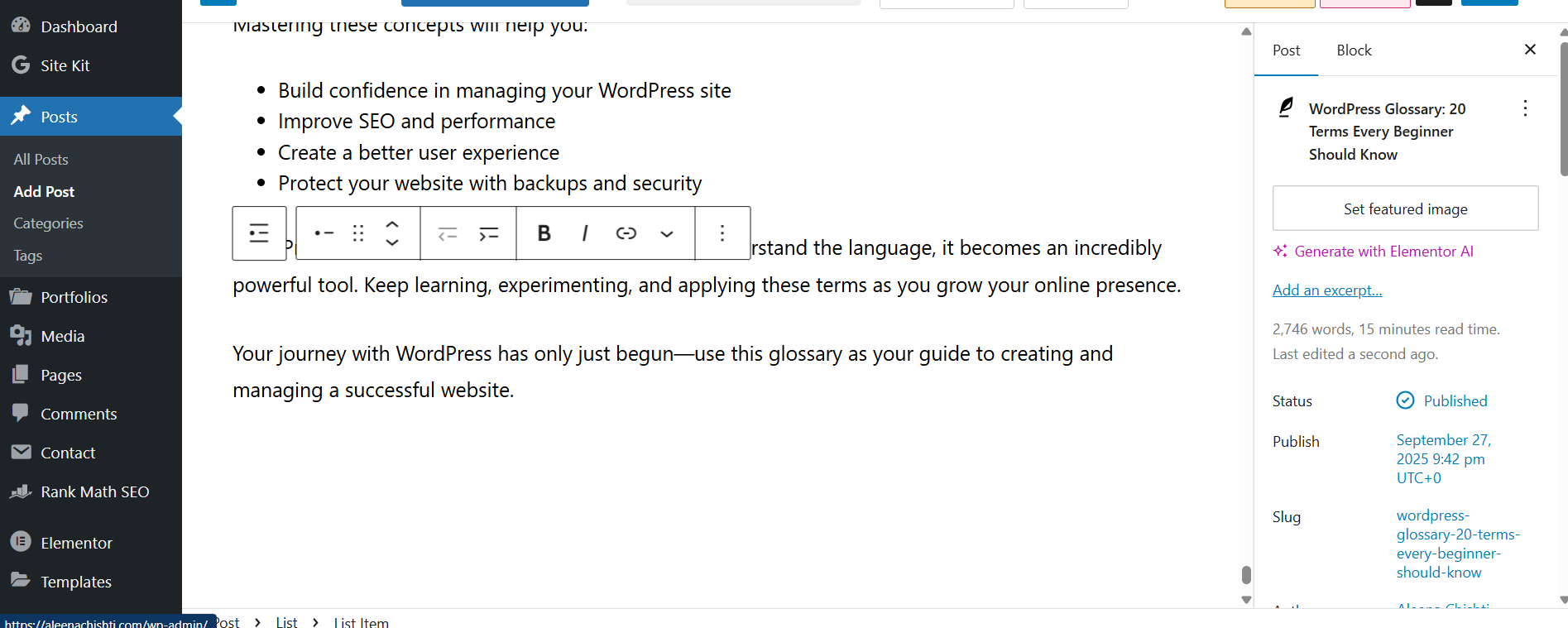Click the sidebar panel scrollbar

pos(1563,110)
